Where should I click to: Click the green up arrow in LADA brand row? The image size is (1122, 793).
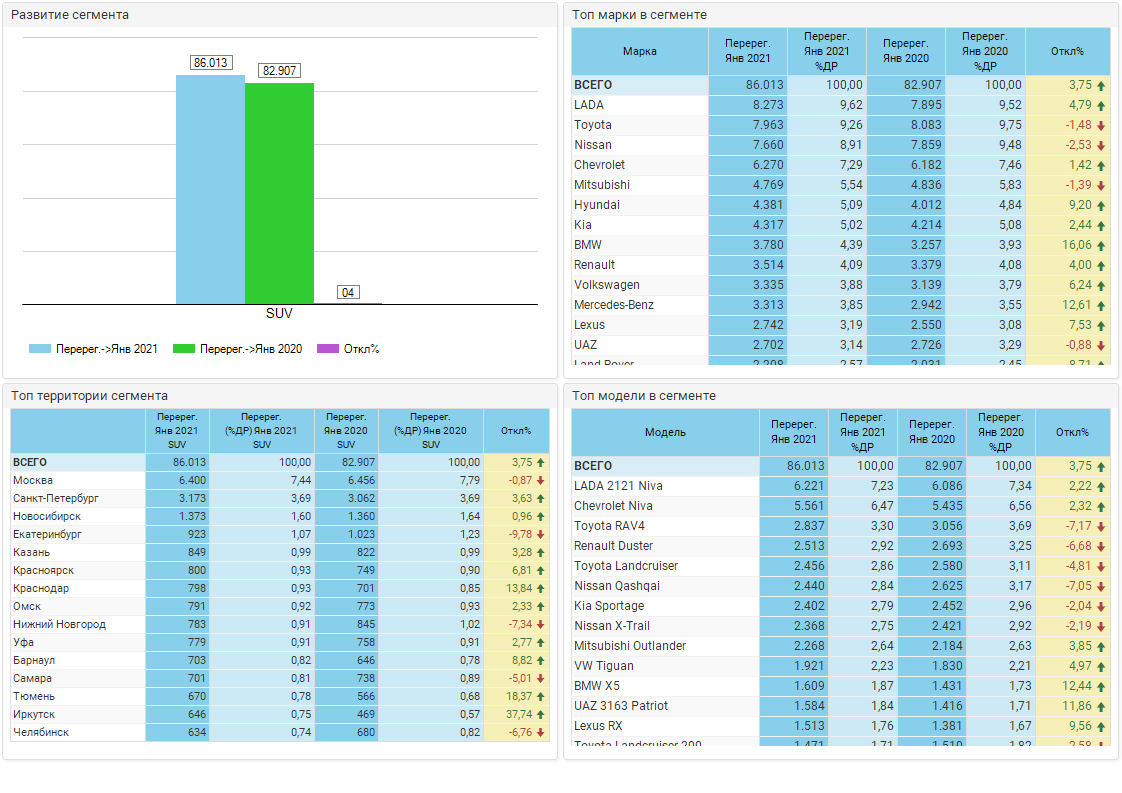(1101, 105)
